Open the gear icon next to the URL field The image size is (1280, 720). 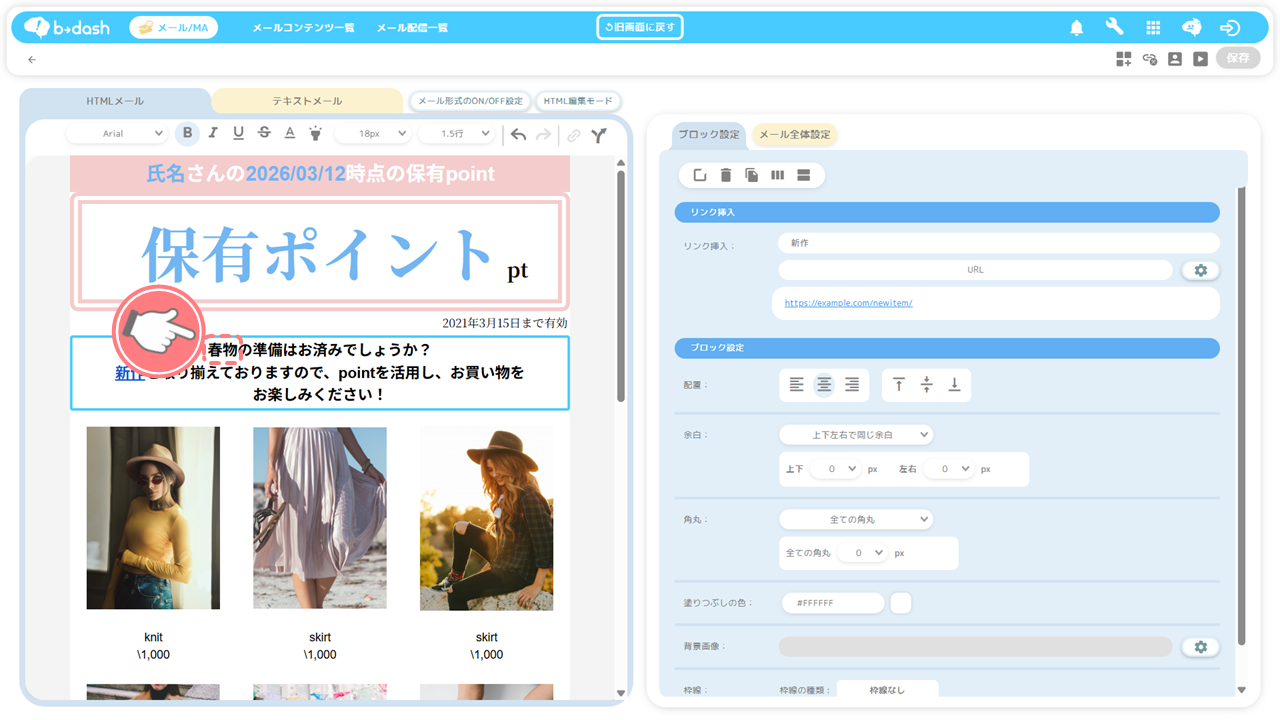(x=1200, y=270)
